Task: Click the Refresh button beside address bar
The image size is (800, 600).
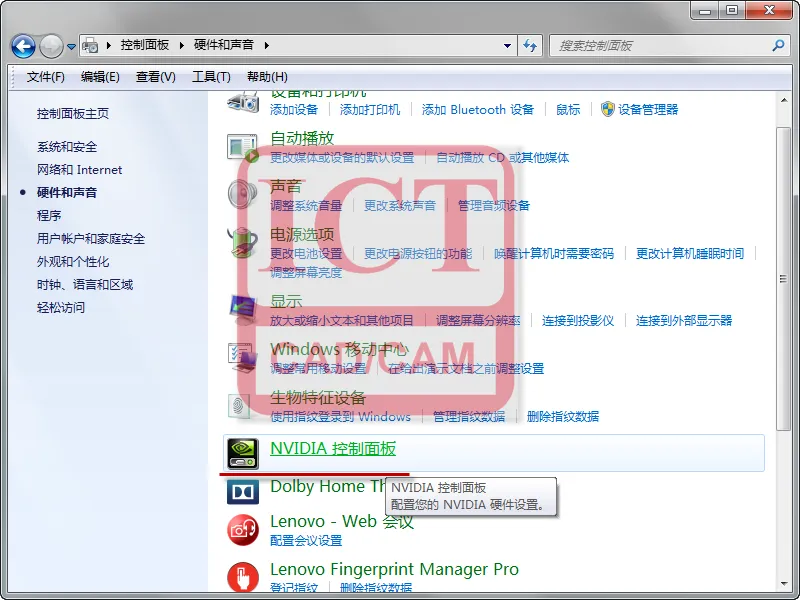Action: (x=530, y=46)
